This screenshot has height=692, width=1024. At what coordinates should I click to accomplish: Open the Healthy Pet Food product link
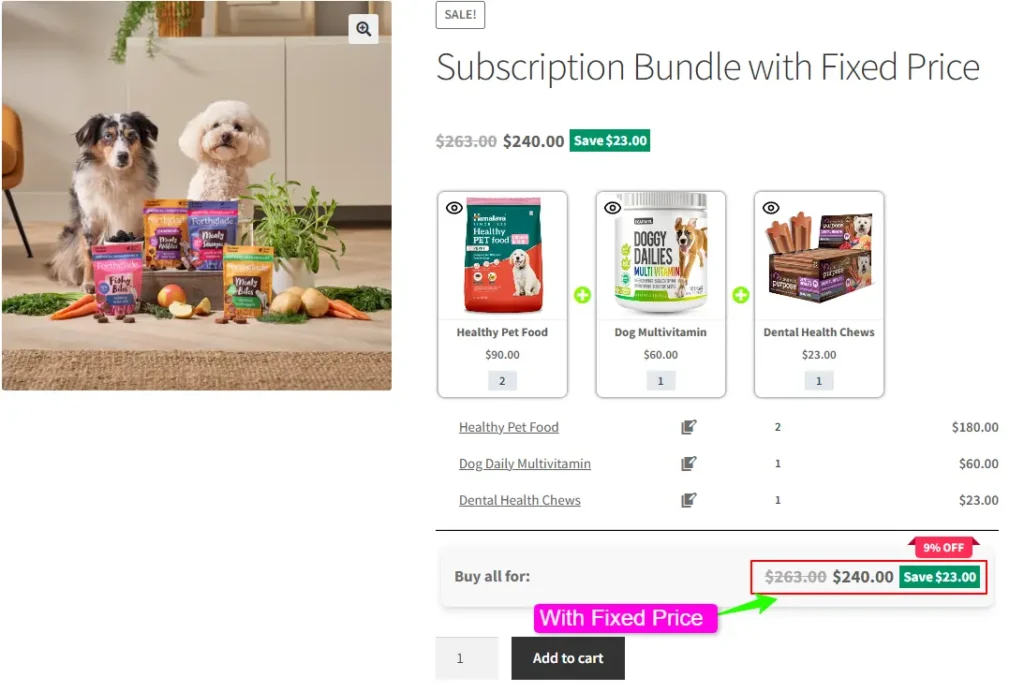[x=508, y=427]
